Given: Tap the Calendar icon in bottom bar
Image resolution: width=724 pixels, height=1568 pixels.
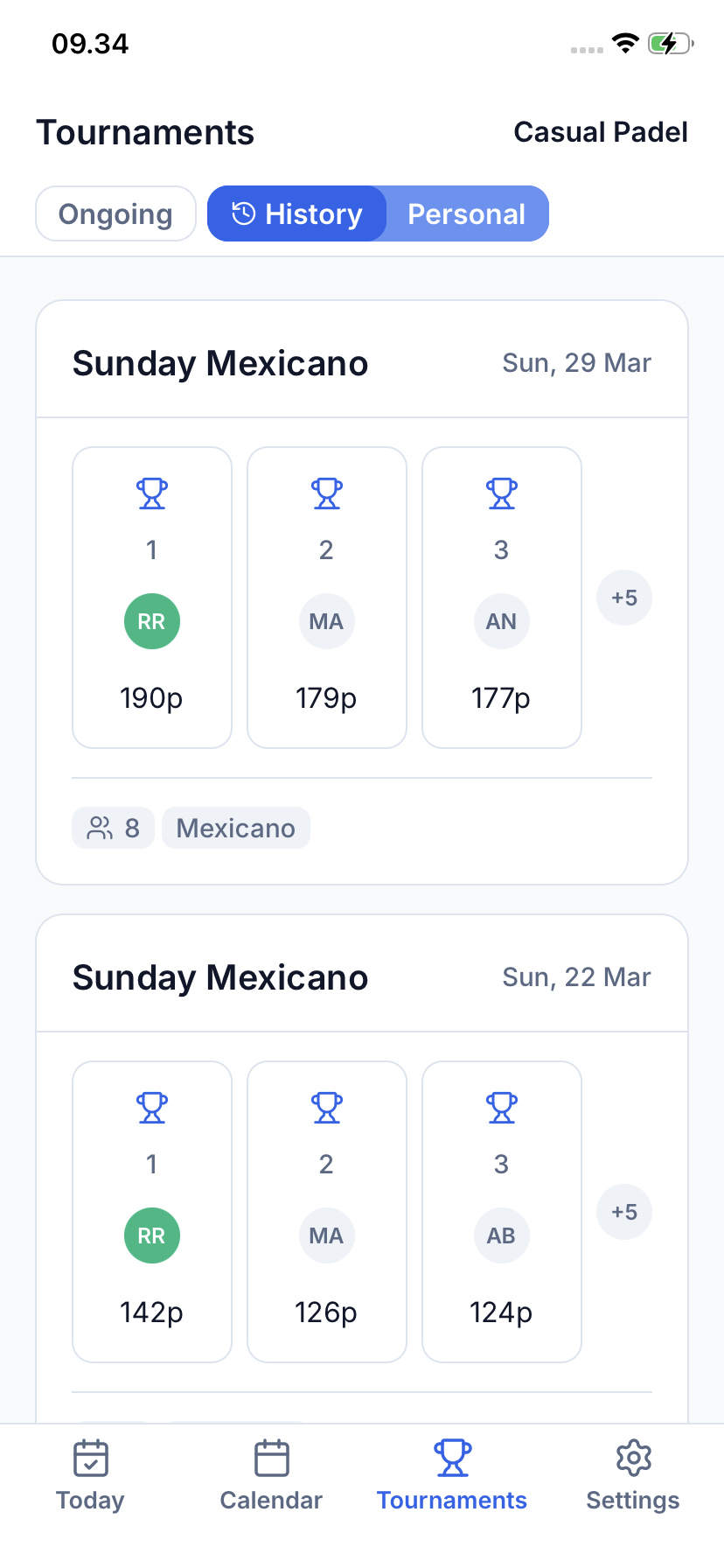Looking at the screenshot, I should 271,1459.
